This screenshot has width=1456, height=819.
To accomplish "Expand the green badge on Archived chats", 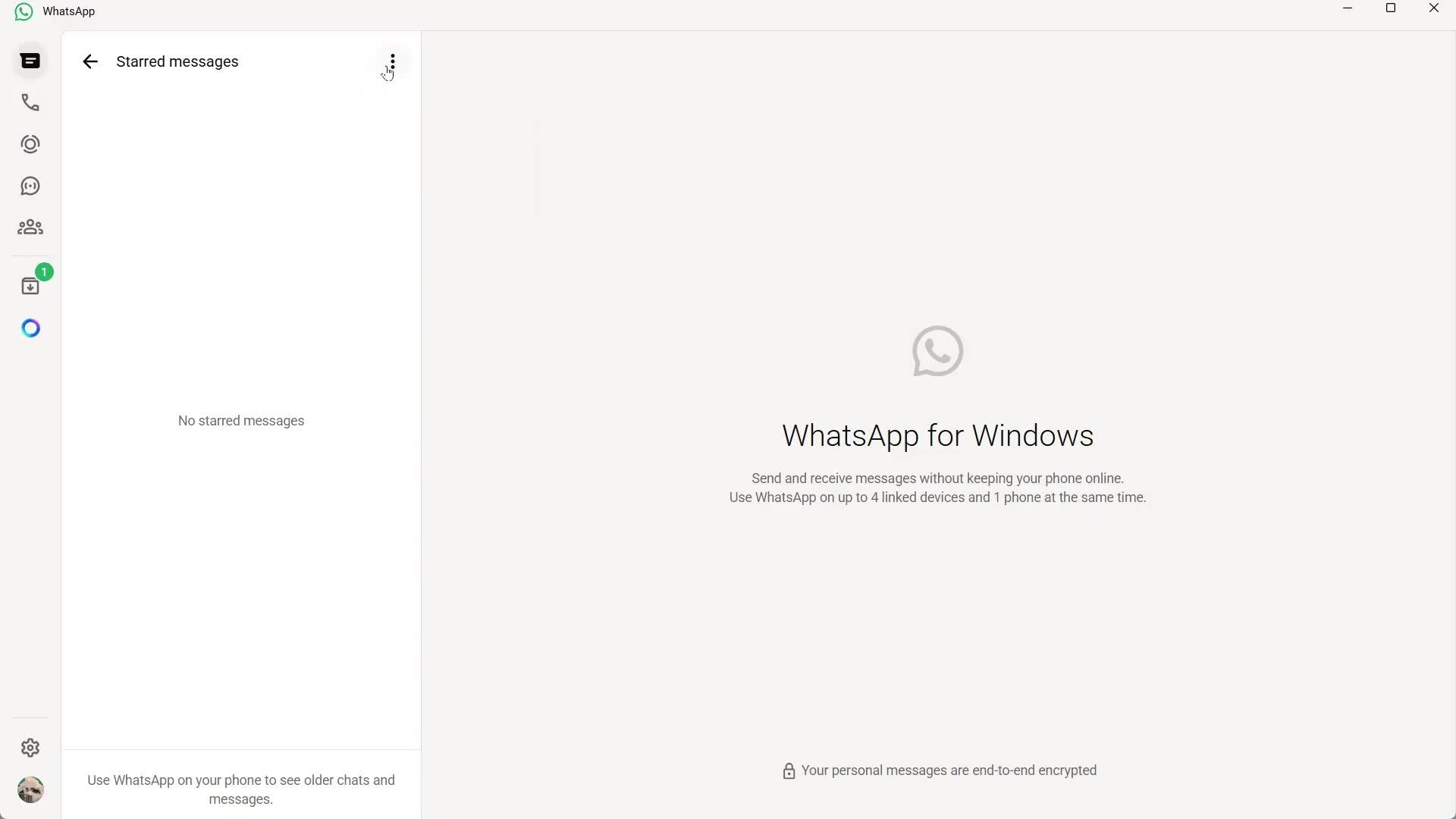I will pos(44,271).
